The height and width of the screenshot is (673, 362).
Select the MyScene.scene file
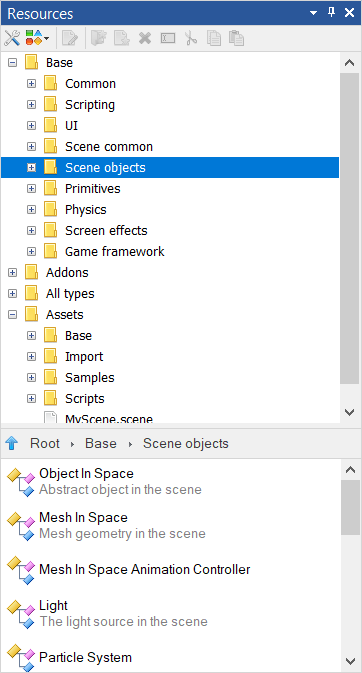[109, 418]
